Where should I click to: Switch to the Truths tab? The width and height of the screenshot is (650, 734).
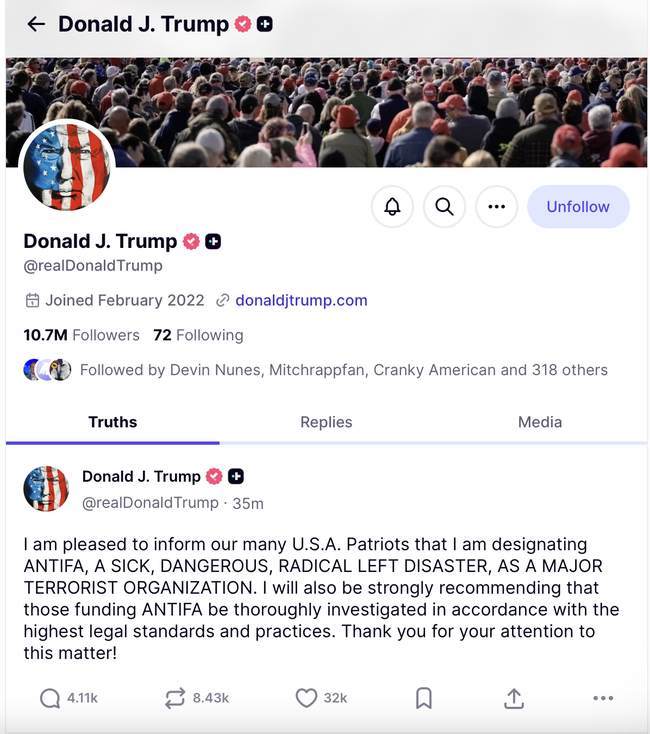(112, 422)
